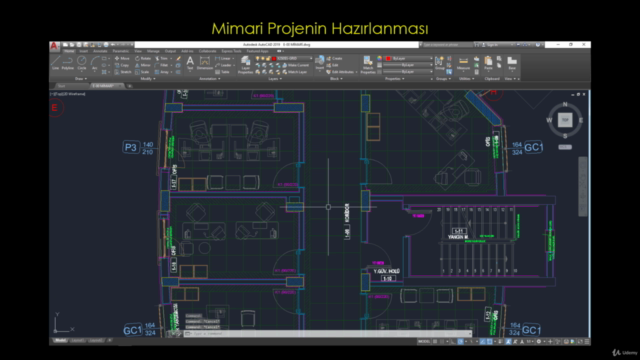
Task: Click the Erase tool icon
Action: 178,58
